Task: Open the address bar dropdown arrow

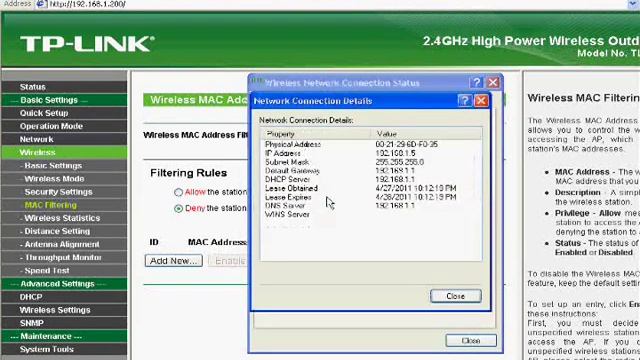Action: 633,4
